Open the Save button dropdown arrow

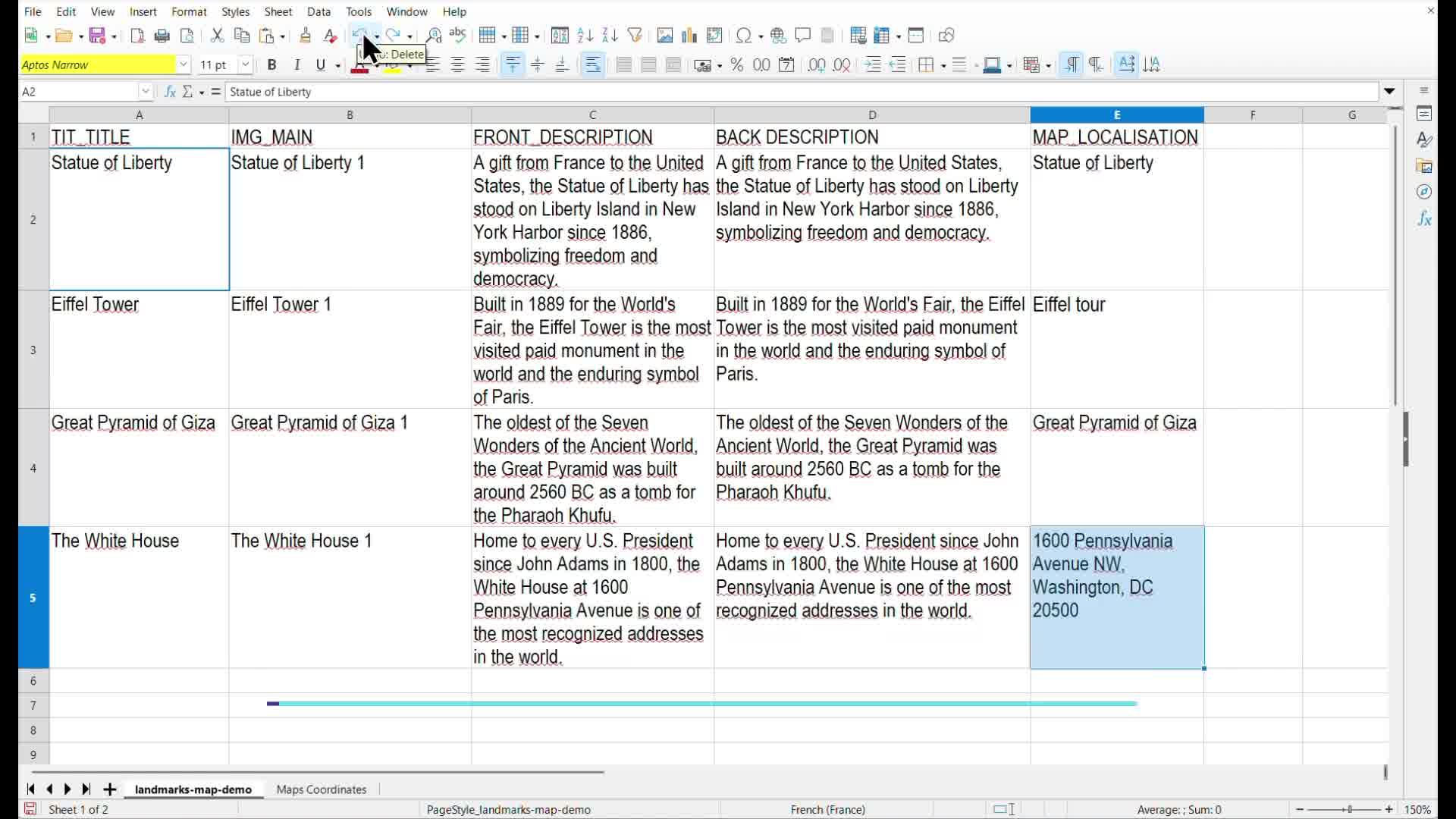point(114,36)
